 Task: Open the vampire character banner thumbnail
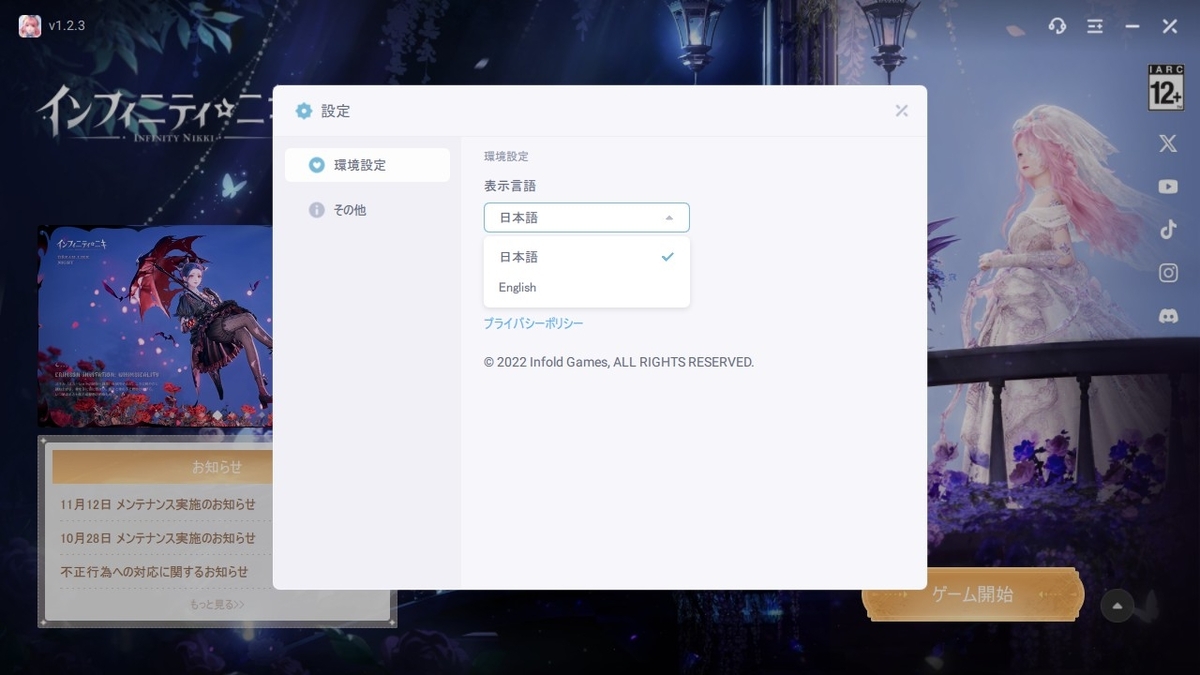(x=156, y=327)
